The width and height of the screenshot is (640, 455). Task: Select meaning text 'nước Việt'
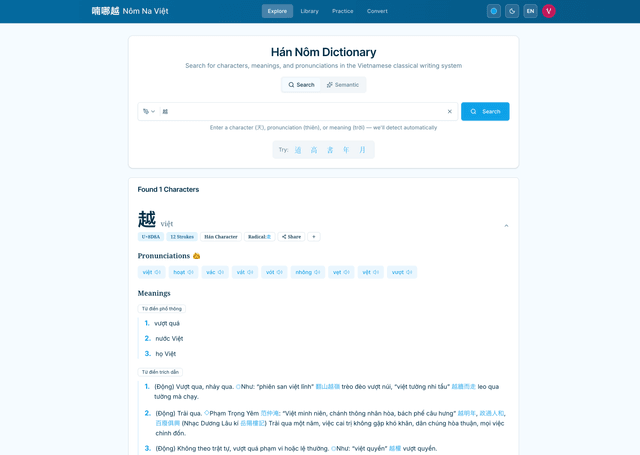pos(169,338)
